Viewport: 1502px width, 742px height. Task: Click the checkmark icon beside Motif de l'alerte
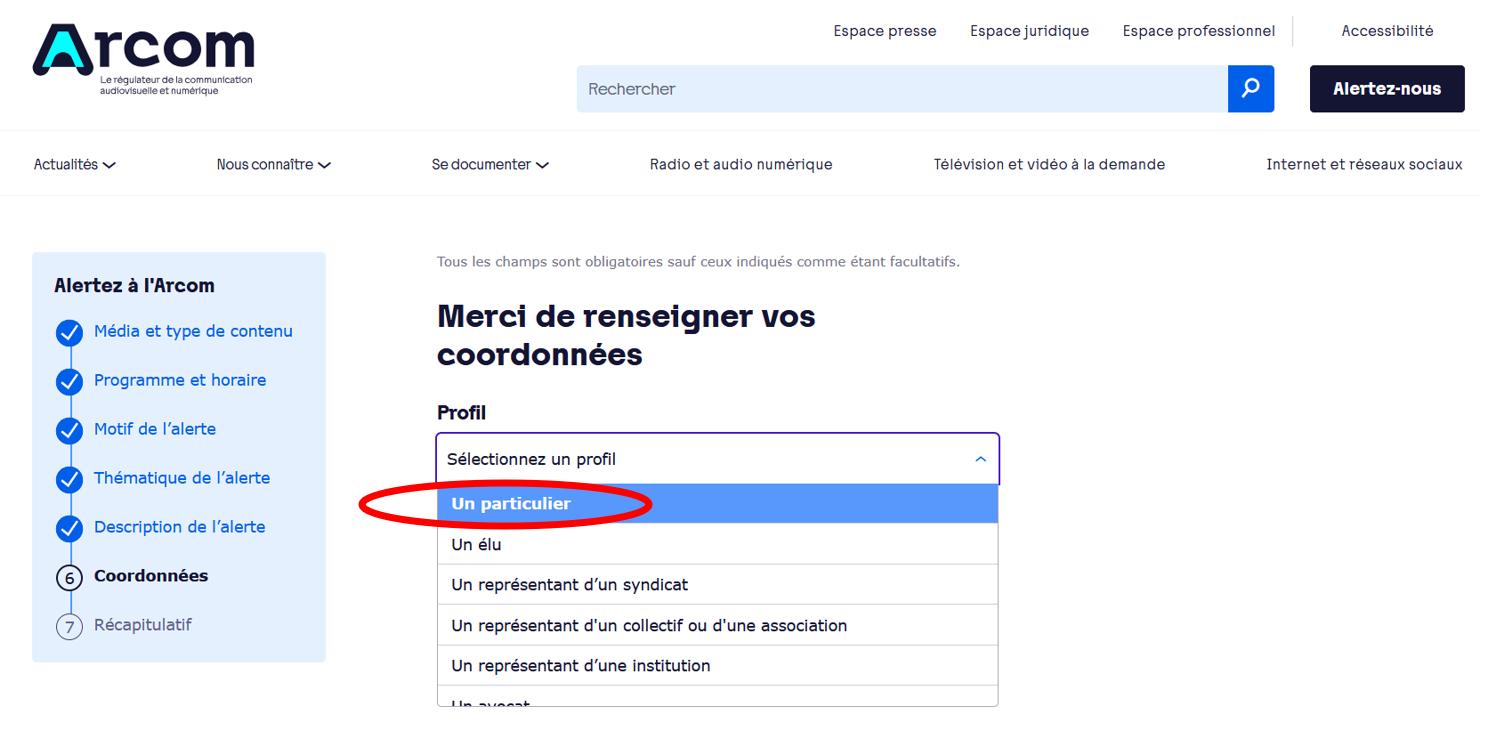pos(69,431)
